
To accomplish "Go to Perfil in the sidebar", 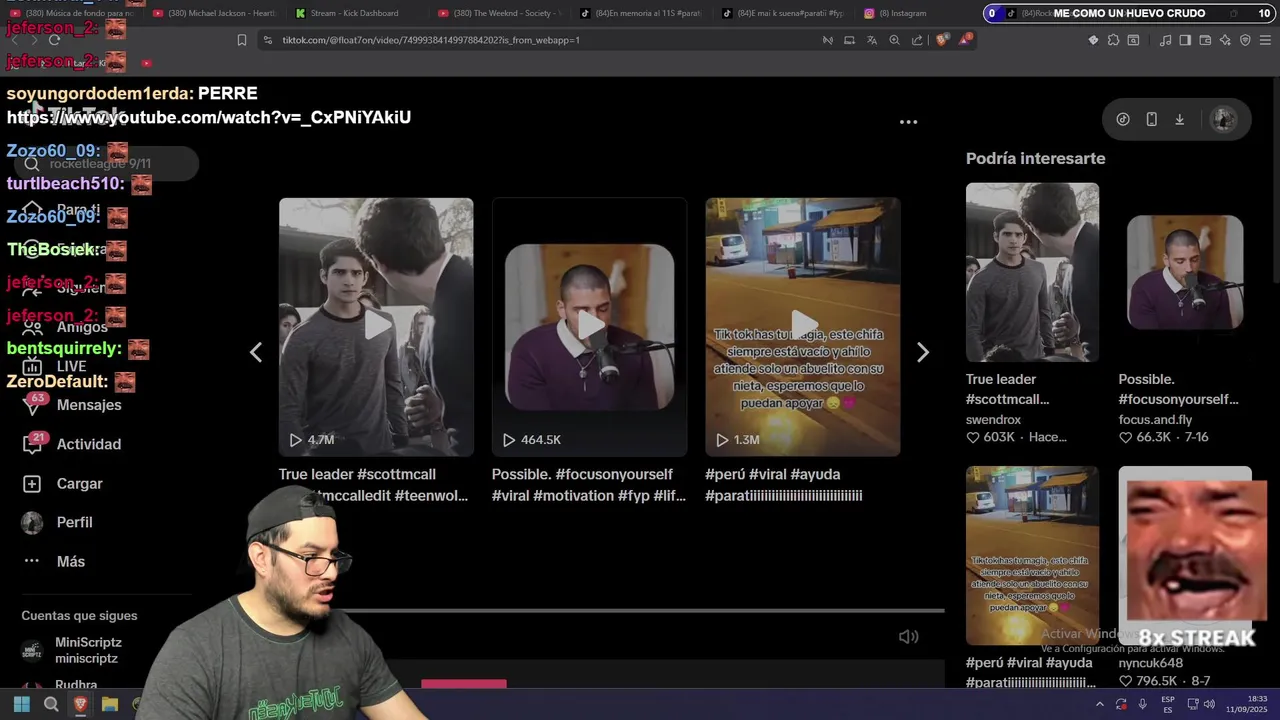I will pos(74,522).
